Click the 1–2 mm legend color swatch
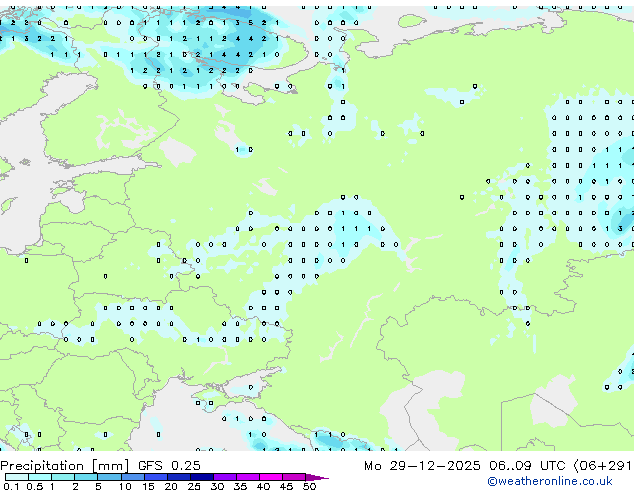The image size is (634, 490). coord(63,477)
